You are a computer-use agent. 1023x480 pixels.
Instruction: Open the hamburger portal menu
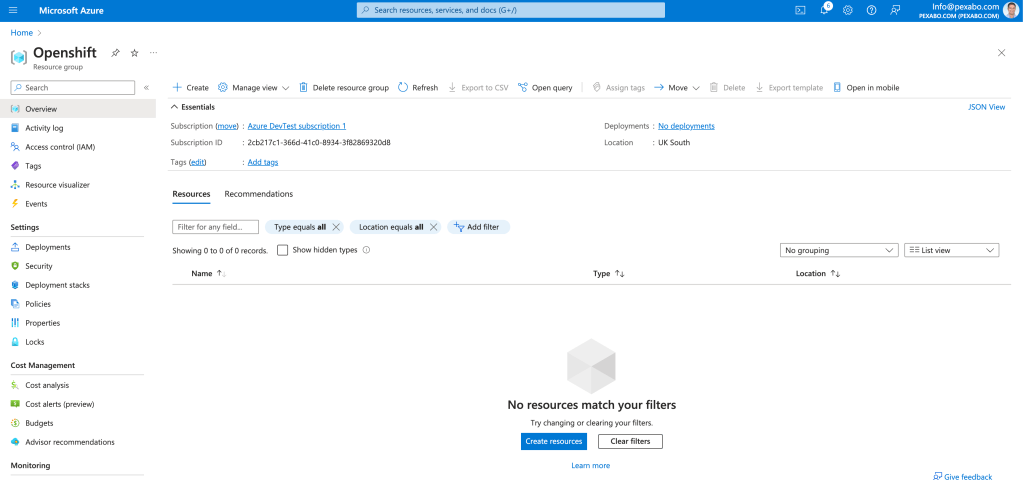14,10
